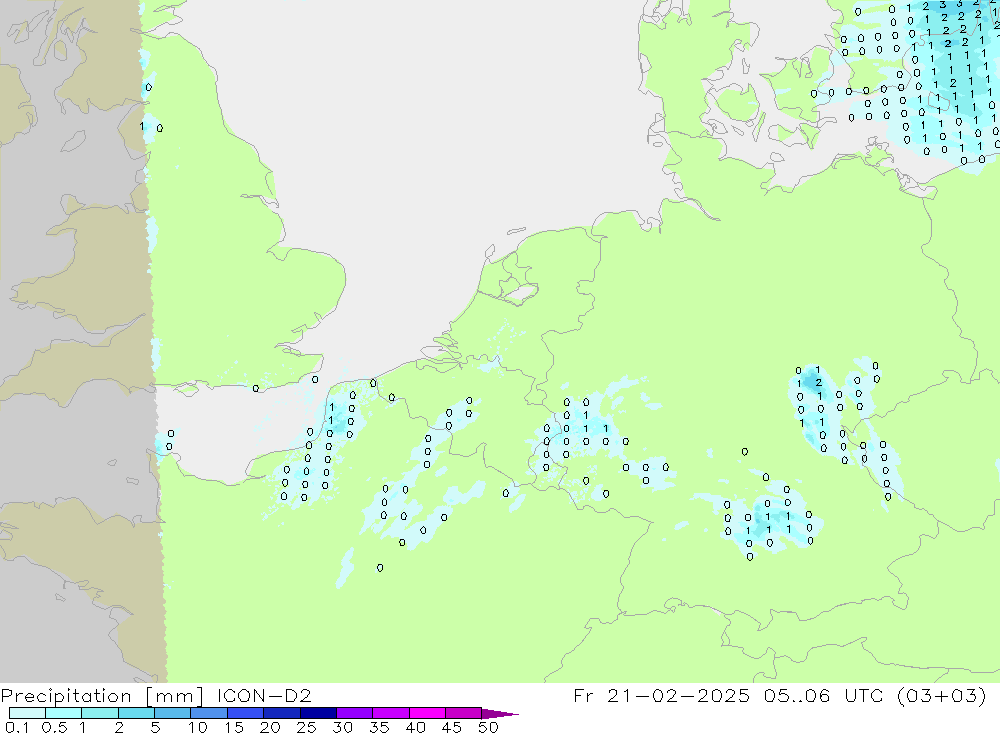This screenshot has height=733, width=1000.
Task: Select the violet swatch between 35 and 40
Action: coord(391,713)
